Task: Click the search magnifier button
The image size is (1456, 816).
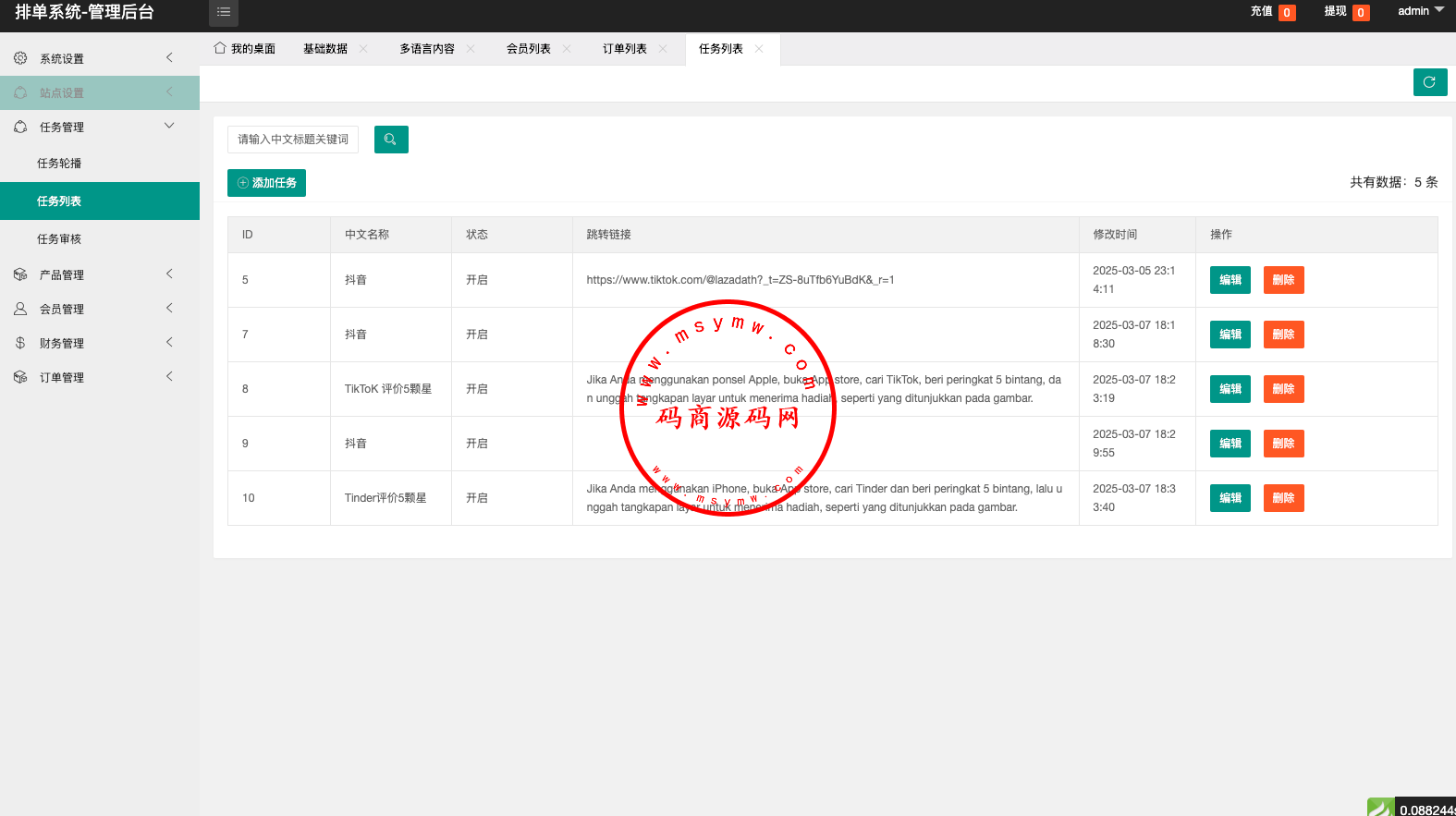Action: (391, 140)
